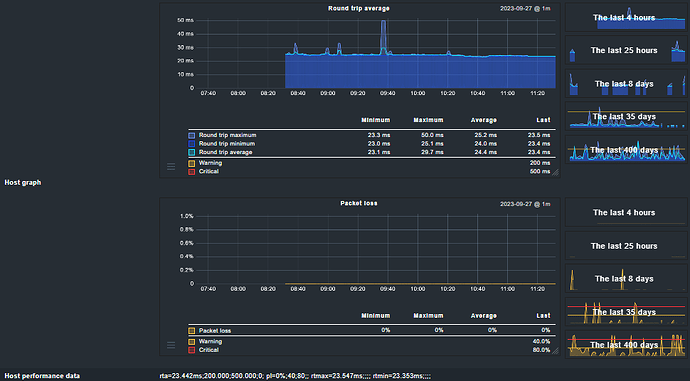Open the Packet loss graph hamburger menu

point(171,345)
